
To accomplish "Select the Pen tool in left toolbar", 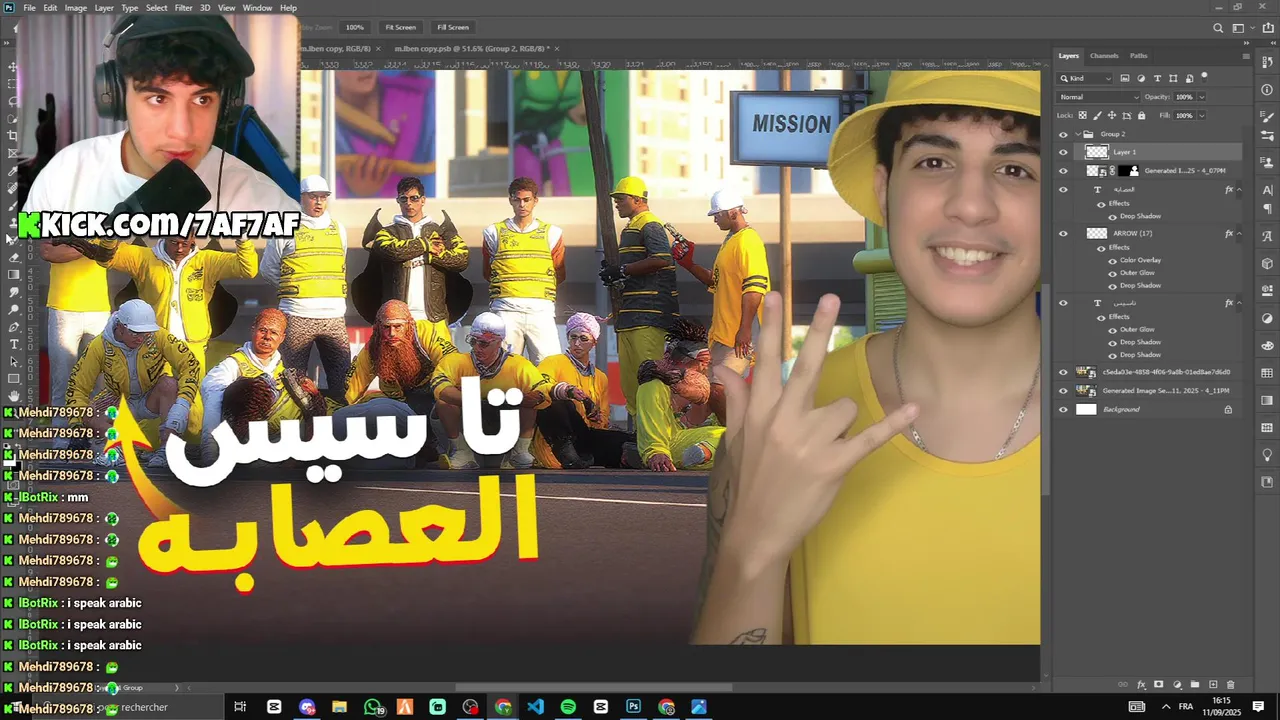I will click(13, 327).
